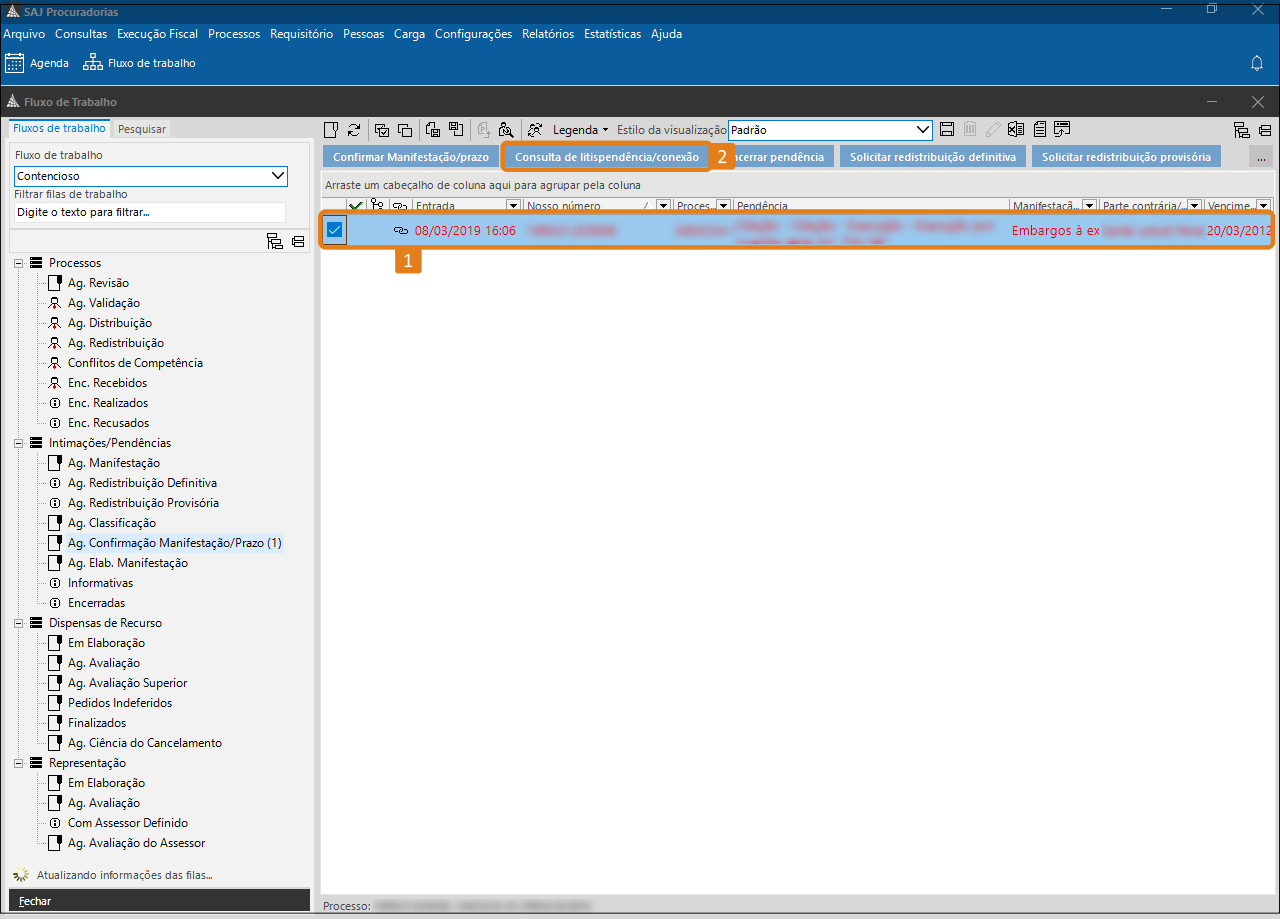
Task: Save the current visualization style
Action: (x=947, y=130)
